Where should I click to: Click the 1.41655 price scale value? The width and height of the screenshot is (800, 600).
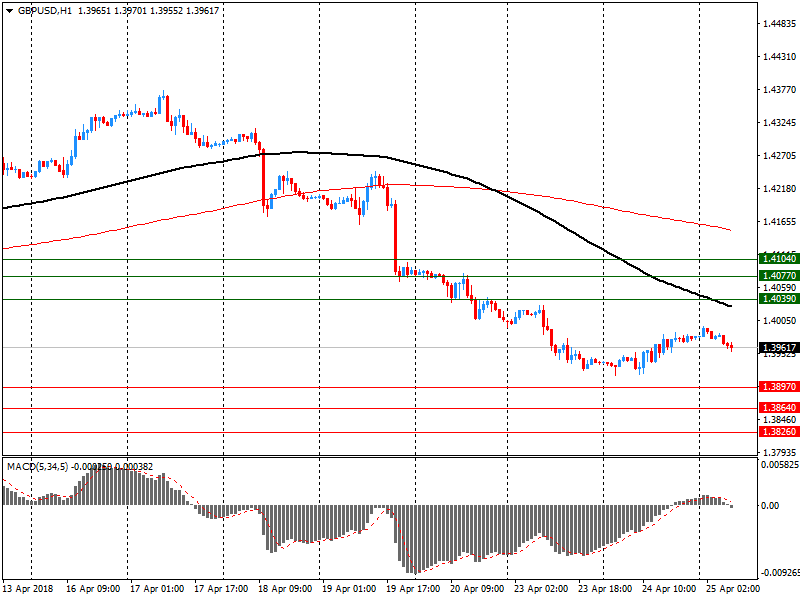coord(779,222)
